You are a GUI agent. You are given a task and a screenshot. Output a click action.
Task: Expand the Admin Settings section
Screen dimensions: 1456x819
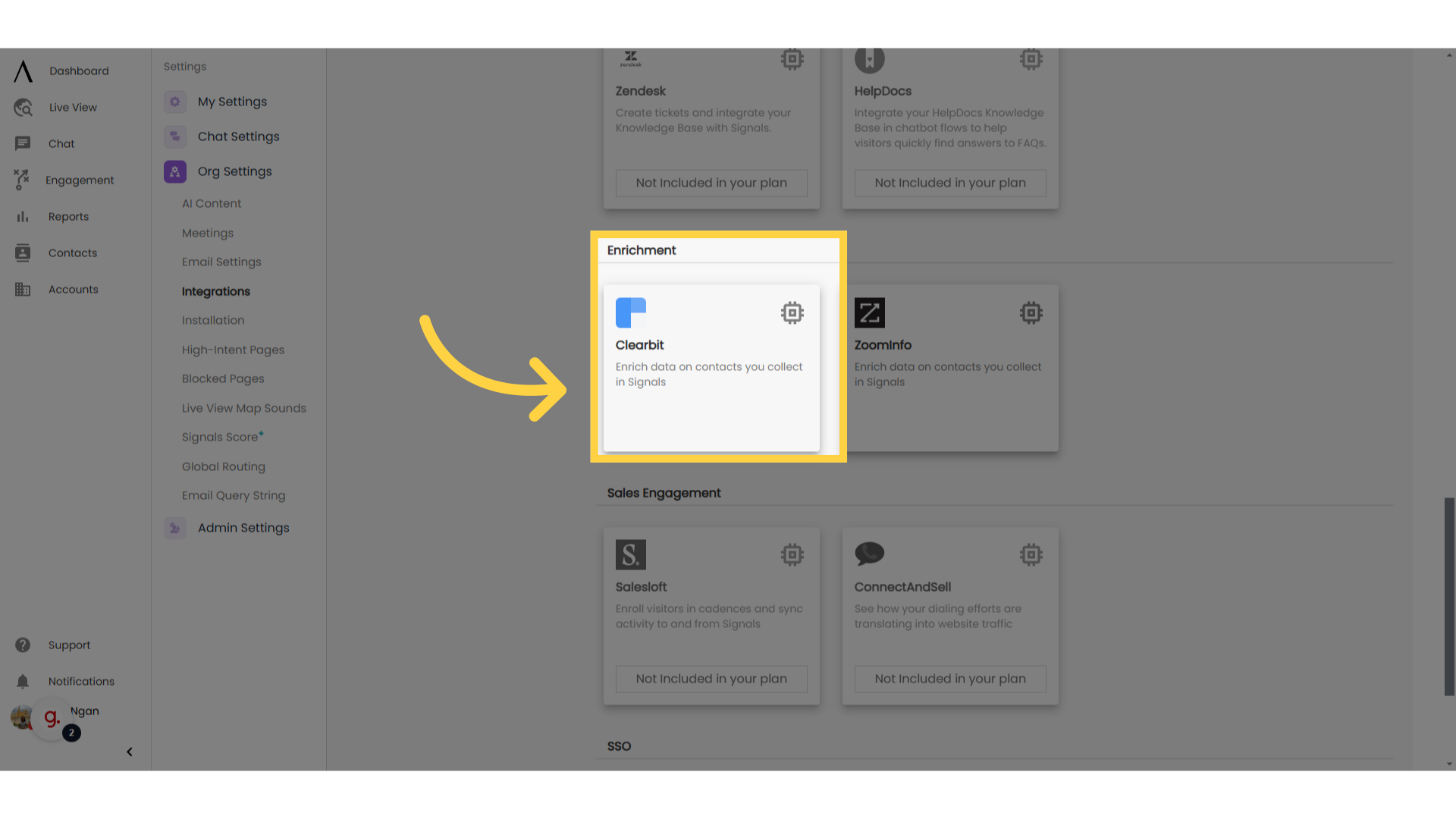243,528
